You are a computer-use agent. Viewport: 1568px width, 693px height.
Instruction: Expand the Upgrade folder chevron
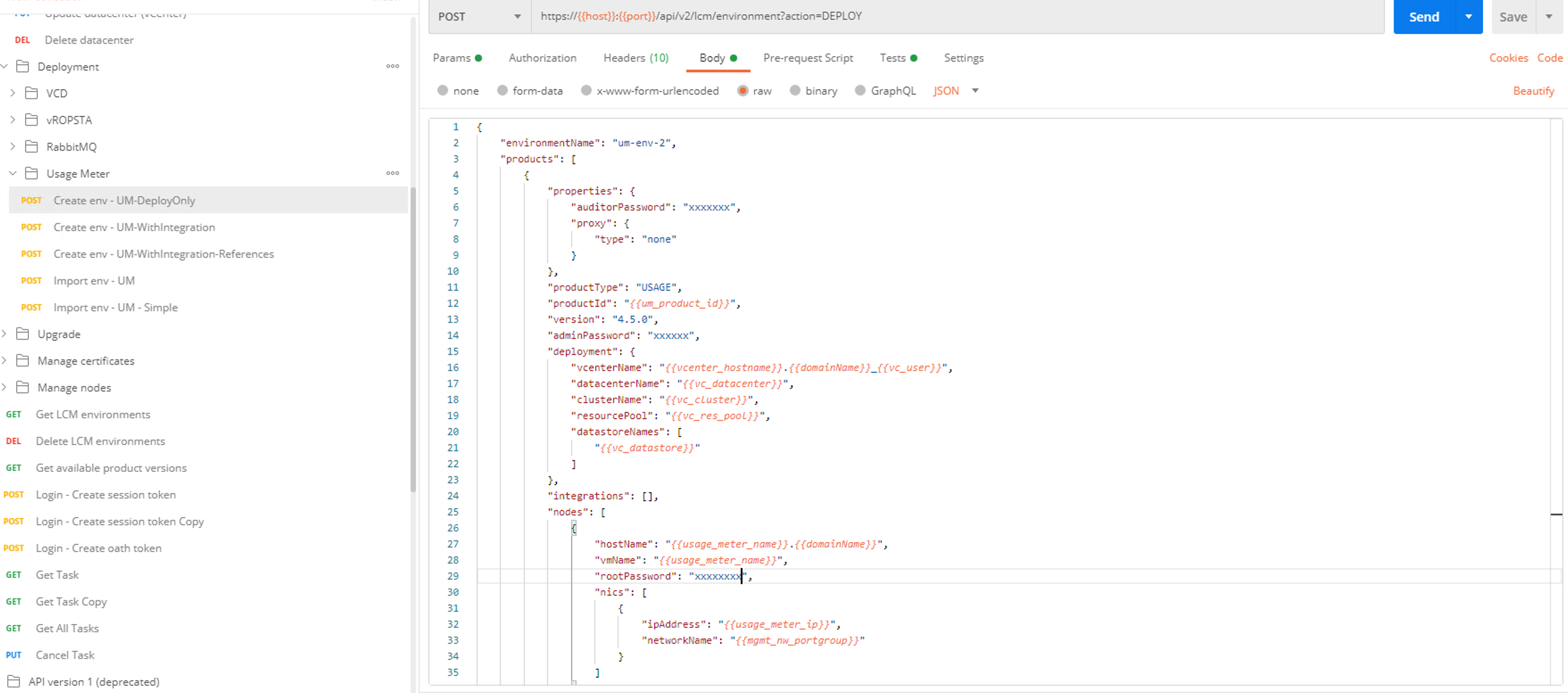tap(5, 334)
